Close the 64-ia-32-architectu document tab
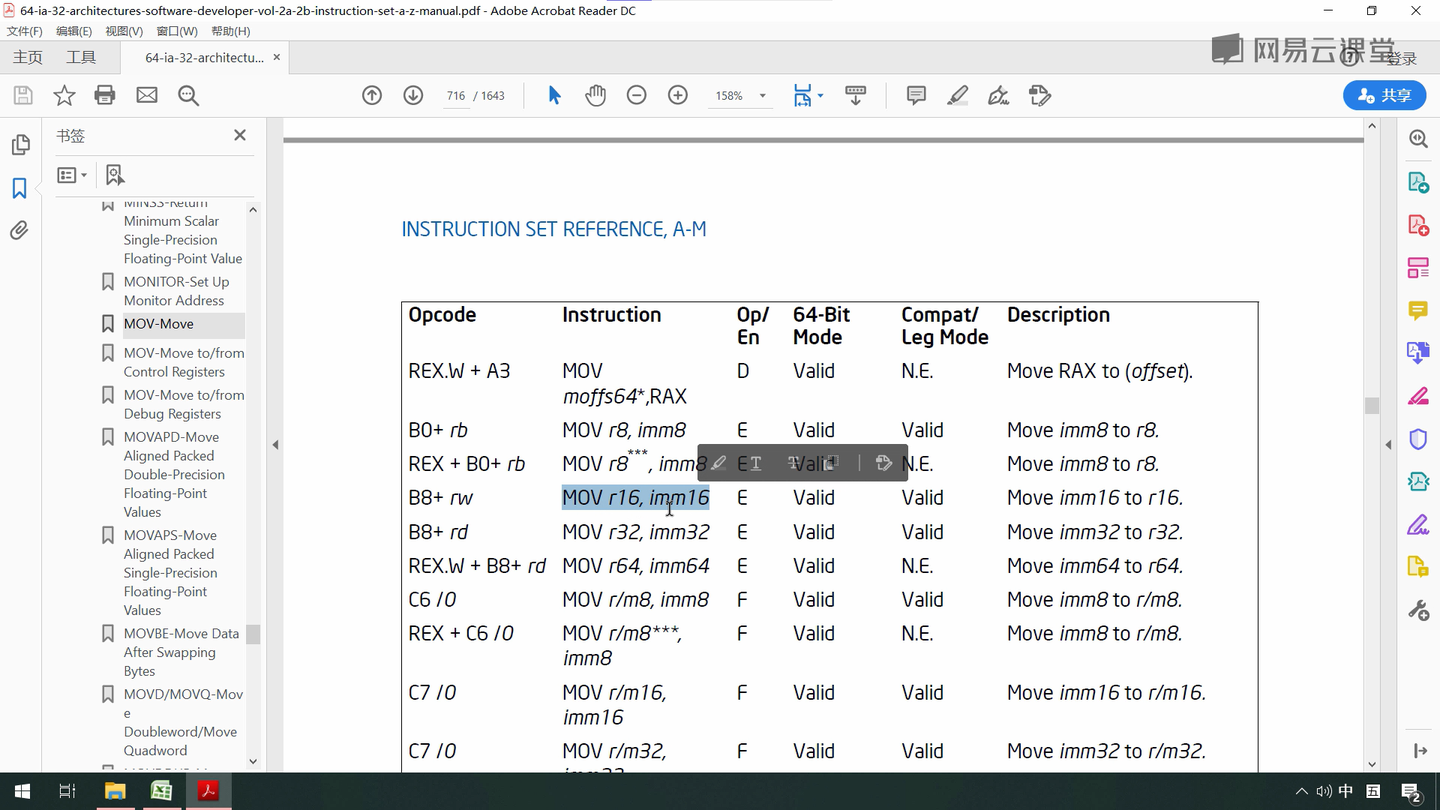This screenshot has width=1440, height=810. 277,57
